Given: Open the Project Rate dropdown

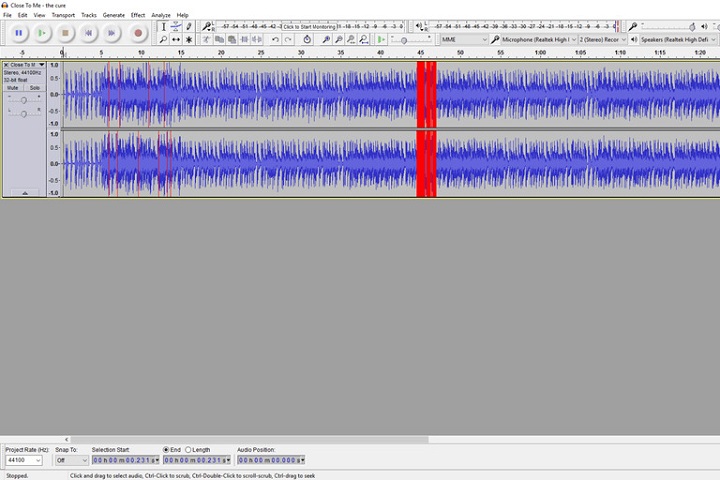Looking at the screenshot, I should (24, 460).
